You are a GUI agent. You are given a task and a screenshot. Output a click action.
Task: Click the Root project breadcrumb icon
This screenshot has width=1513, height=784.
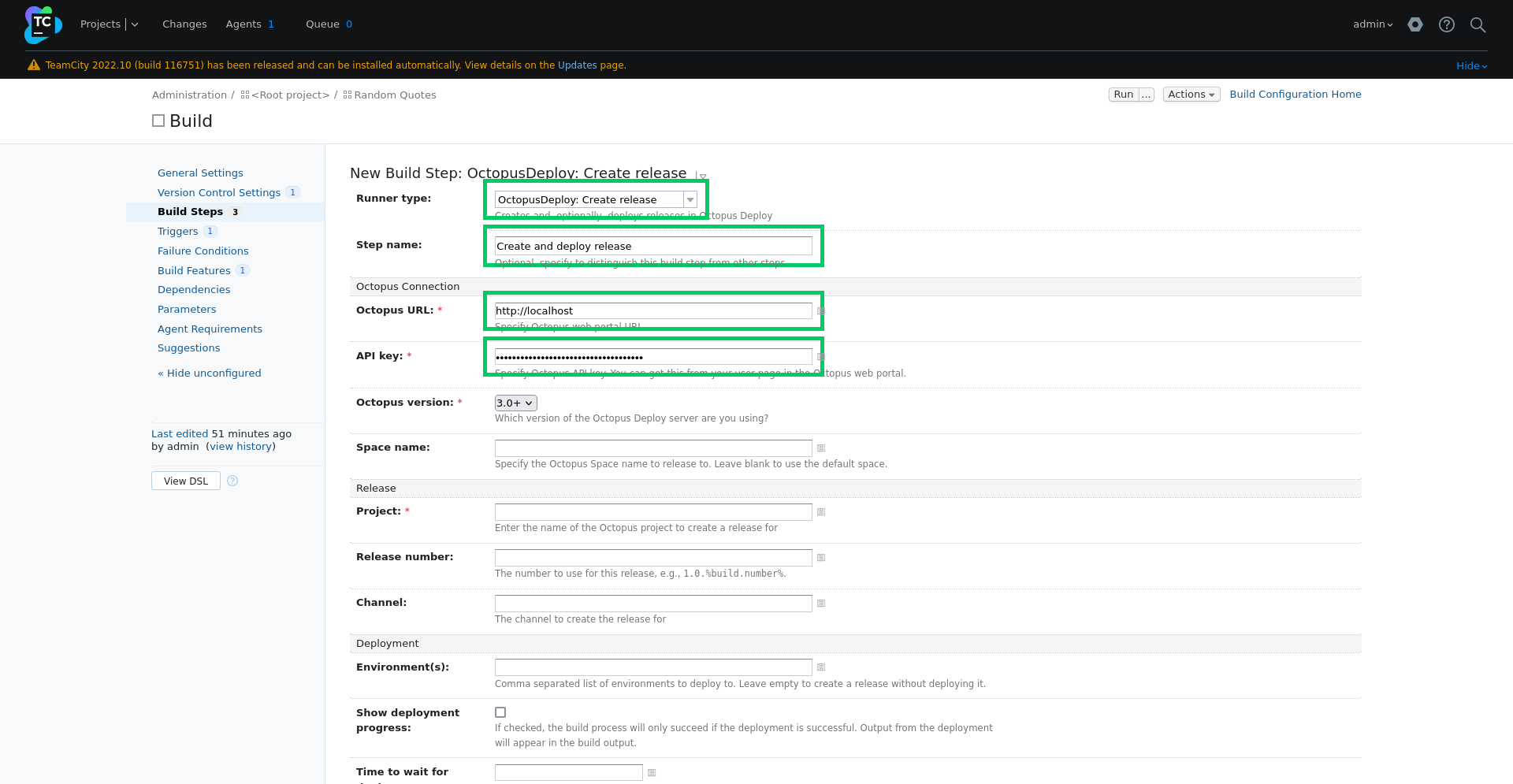point(245,95)
